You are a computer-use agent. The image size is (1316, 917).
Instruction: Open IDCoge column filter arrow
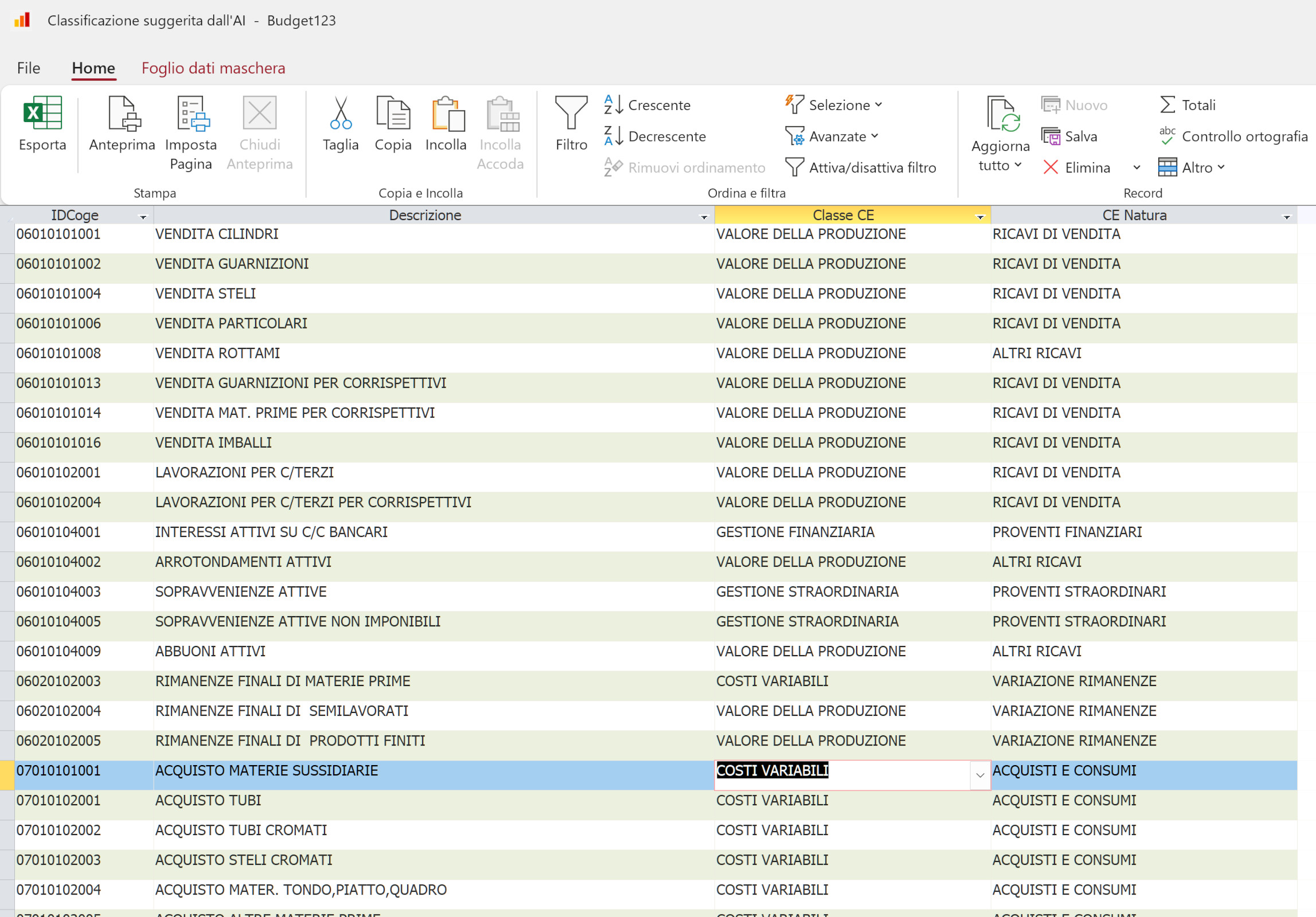point(143,217)
